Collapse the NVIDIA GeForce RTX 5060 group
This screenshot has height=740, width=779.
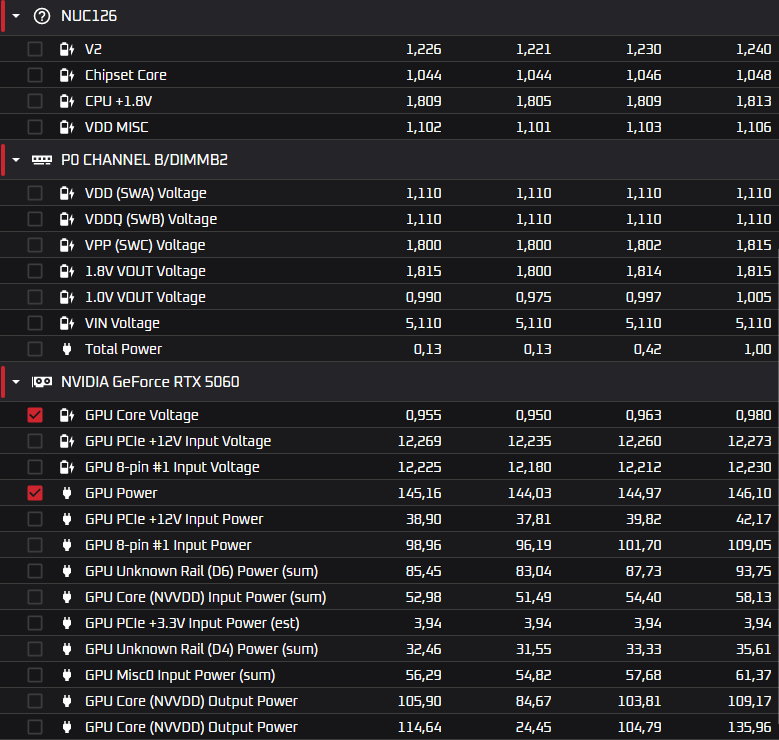coord(17,382)
